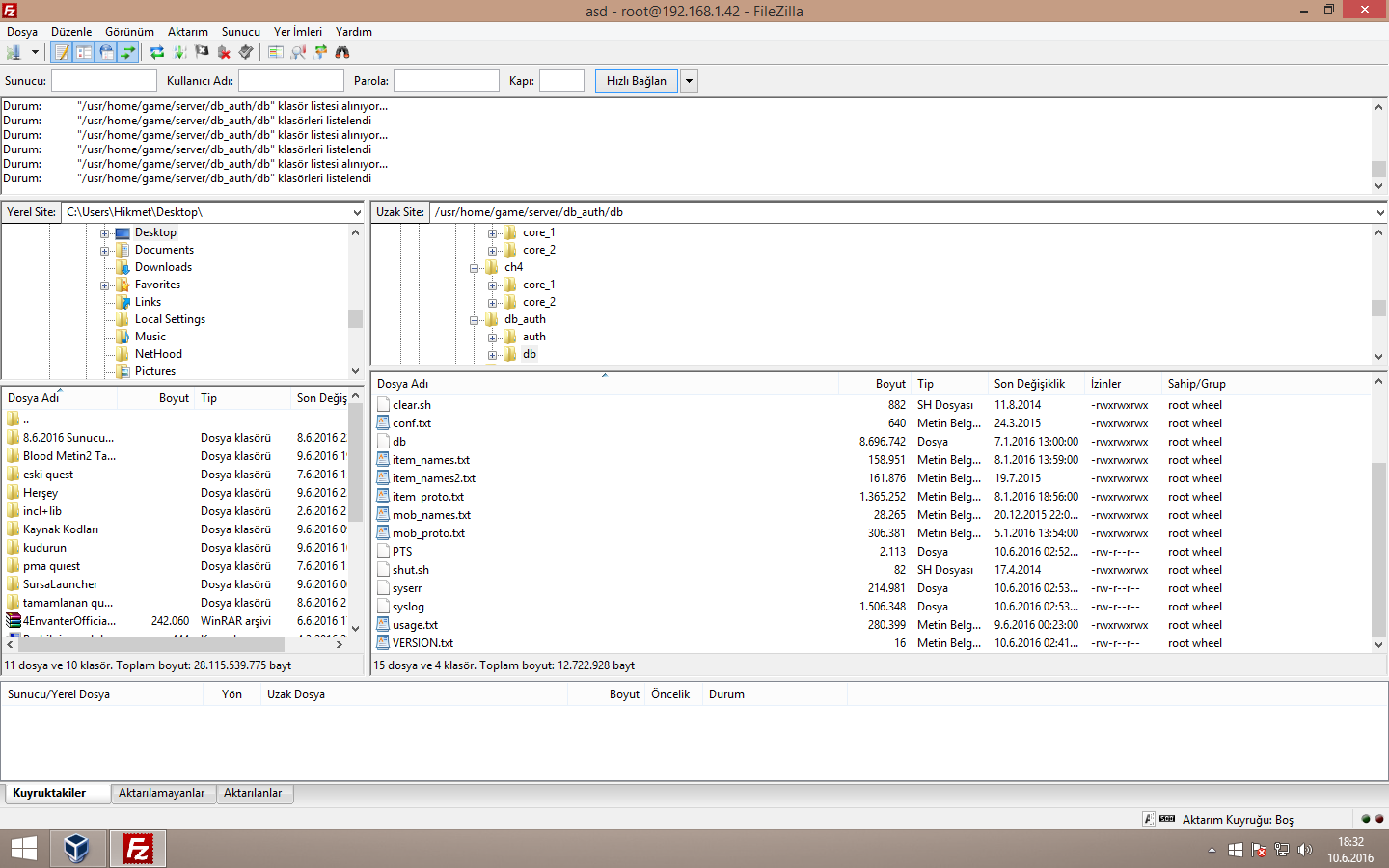Select the conf.txt file icon

coord(384,423)
